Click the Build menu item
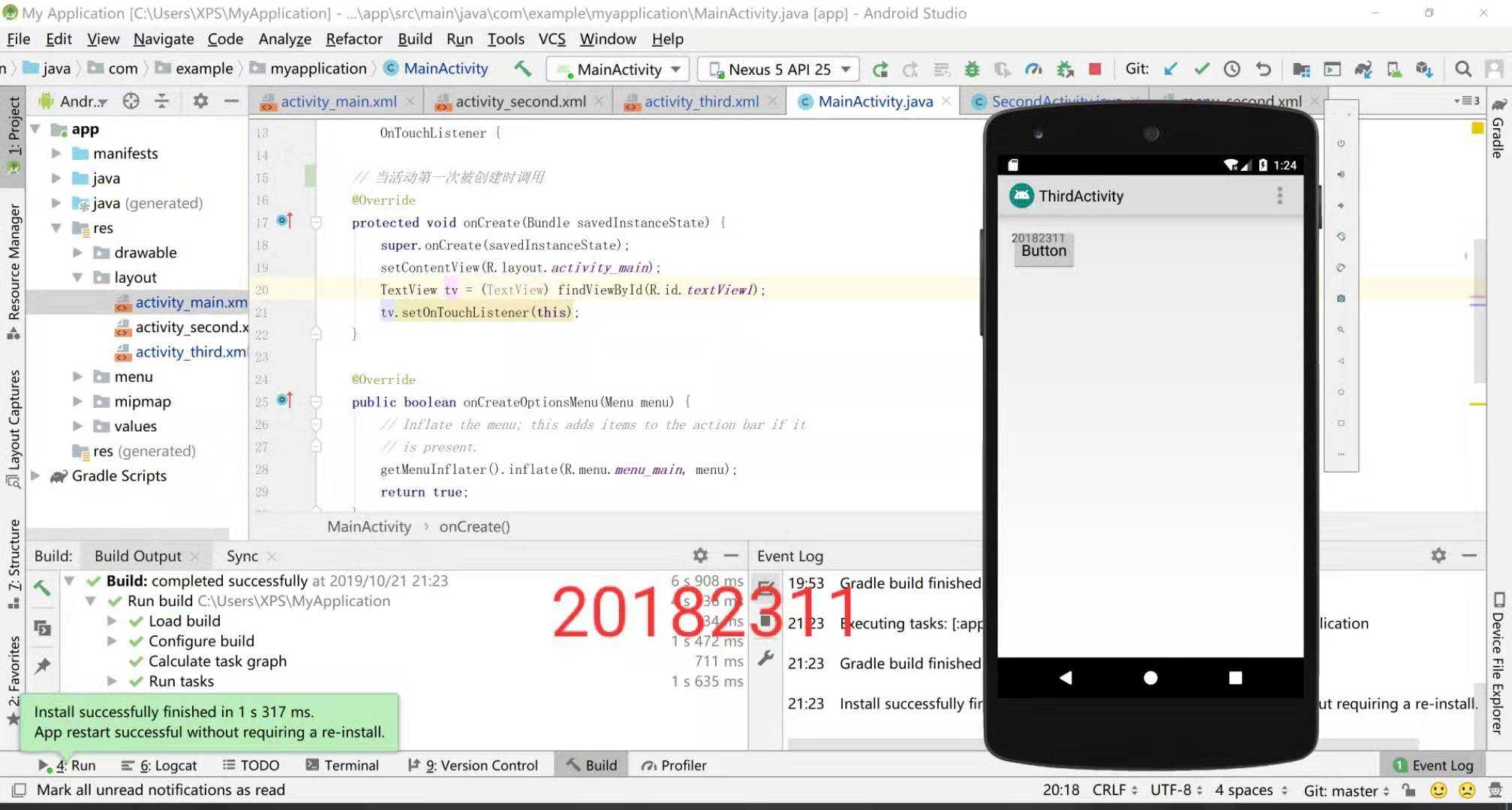1512x810 pixels. tap(414, 38)
